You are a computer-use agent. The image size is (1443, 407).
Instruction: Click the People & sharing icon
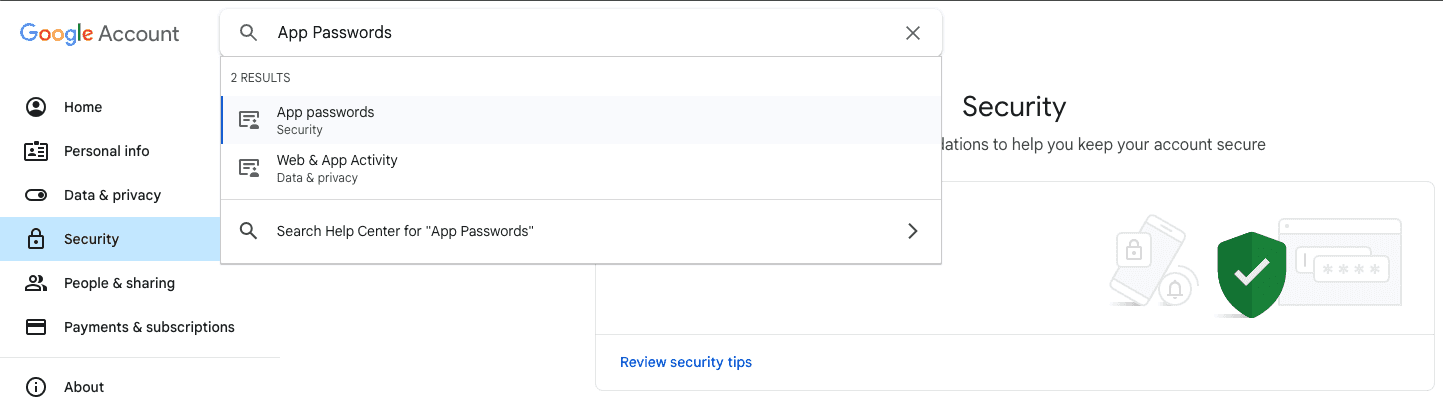(x=36, y=283)
